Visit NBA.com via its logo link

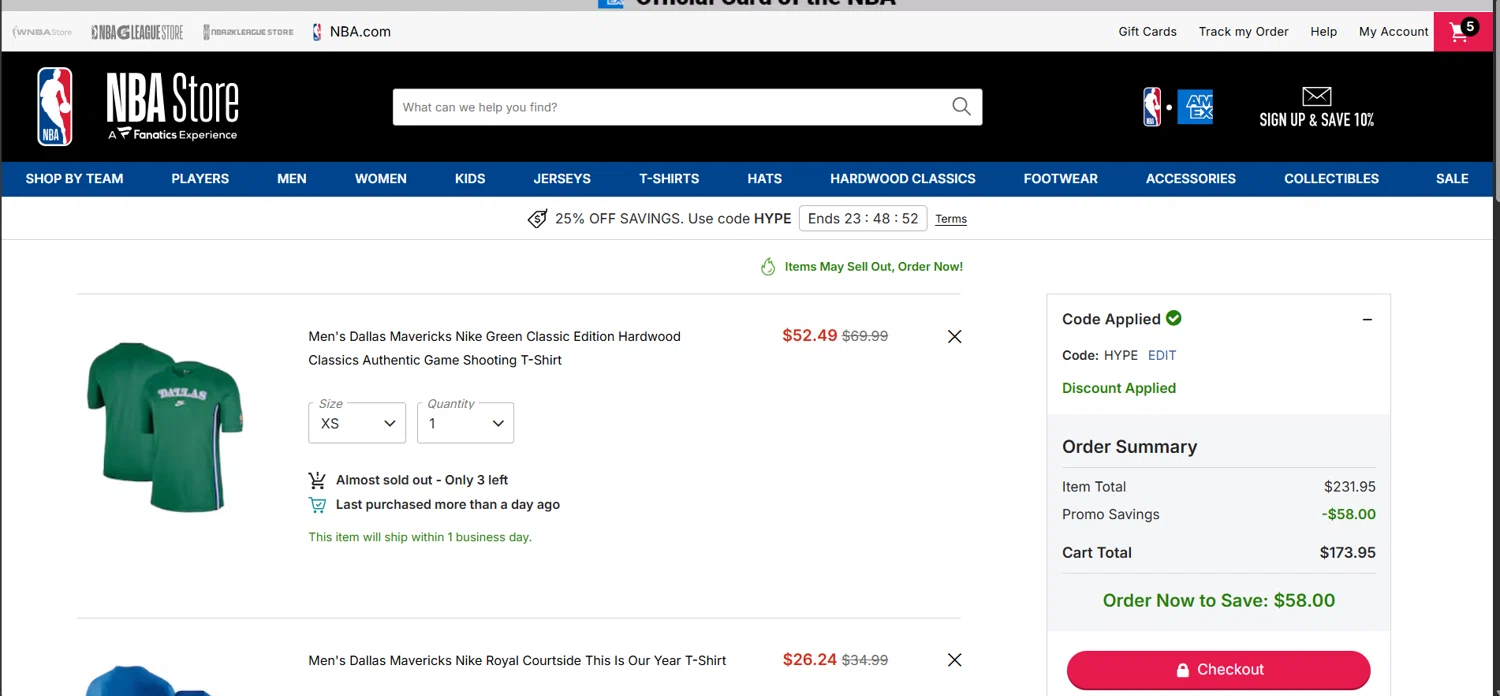[351, 32]
